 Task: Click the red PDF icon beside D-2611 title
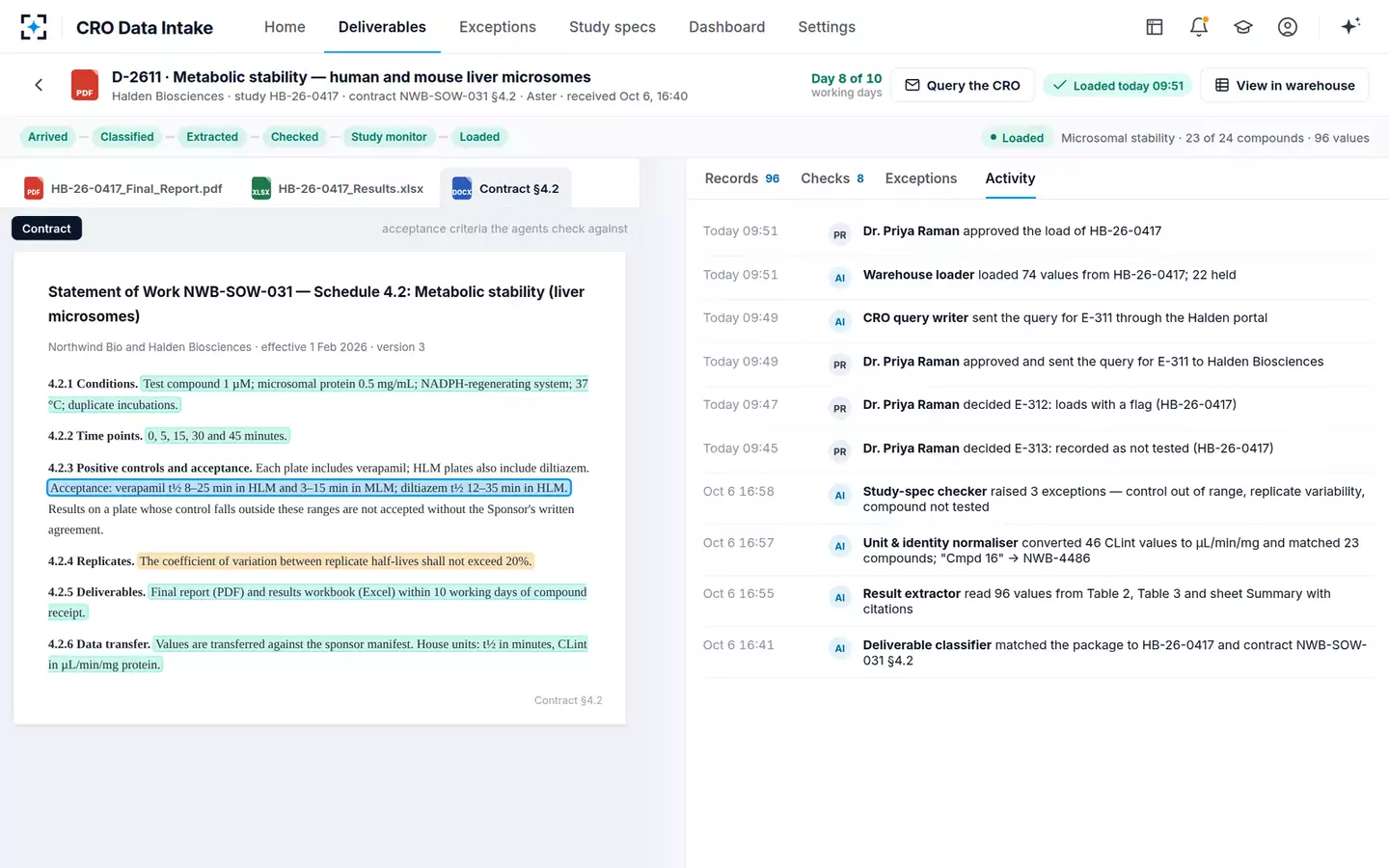(x=85, y=85)
